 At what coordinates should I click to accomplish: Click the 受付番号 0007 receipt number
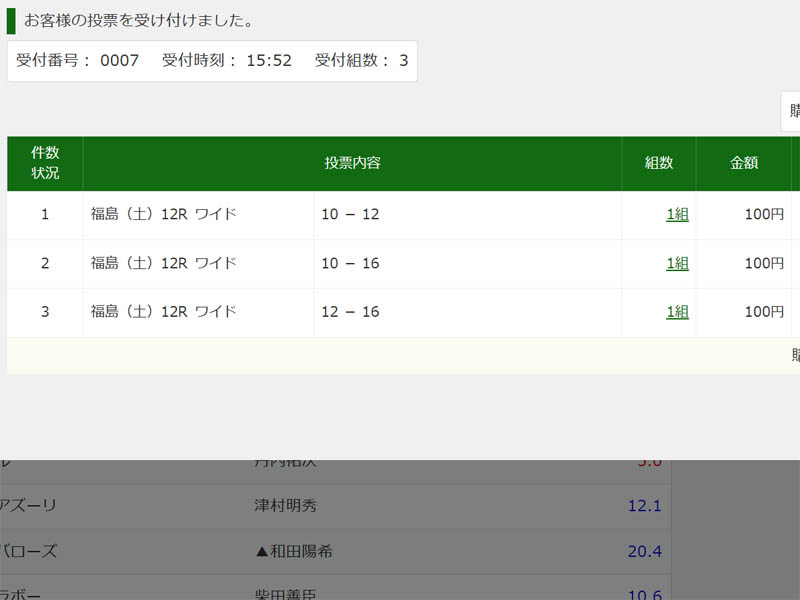click(77, 61)
